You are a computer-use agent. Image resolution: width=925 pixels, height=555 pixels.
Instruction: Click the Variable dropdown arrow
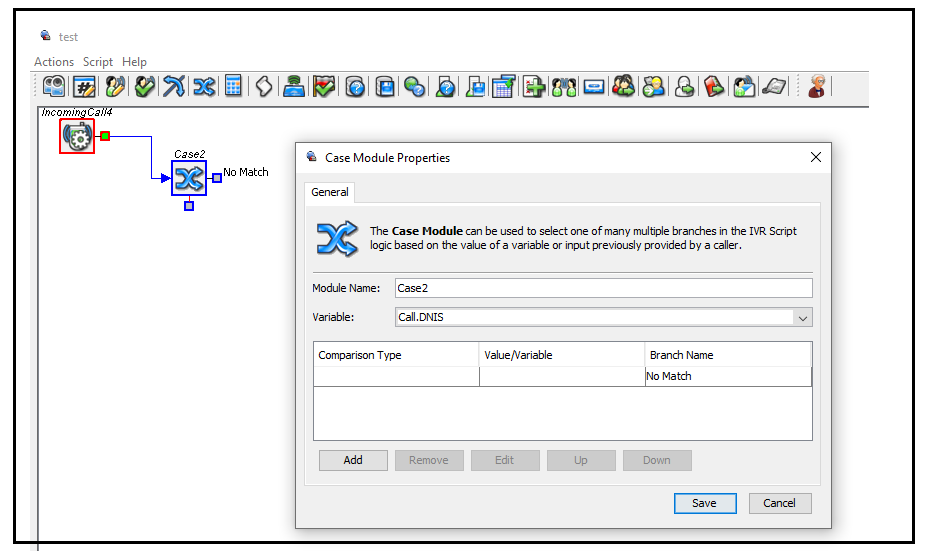coord(802,318)
